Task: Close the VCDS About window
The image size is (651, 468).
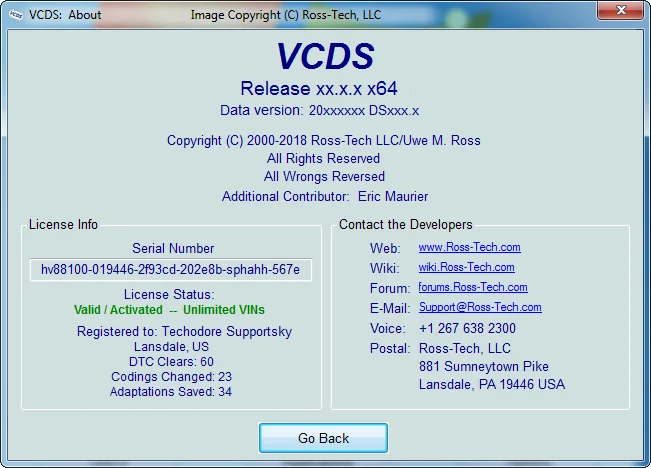Action: [620, 10]
